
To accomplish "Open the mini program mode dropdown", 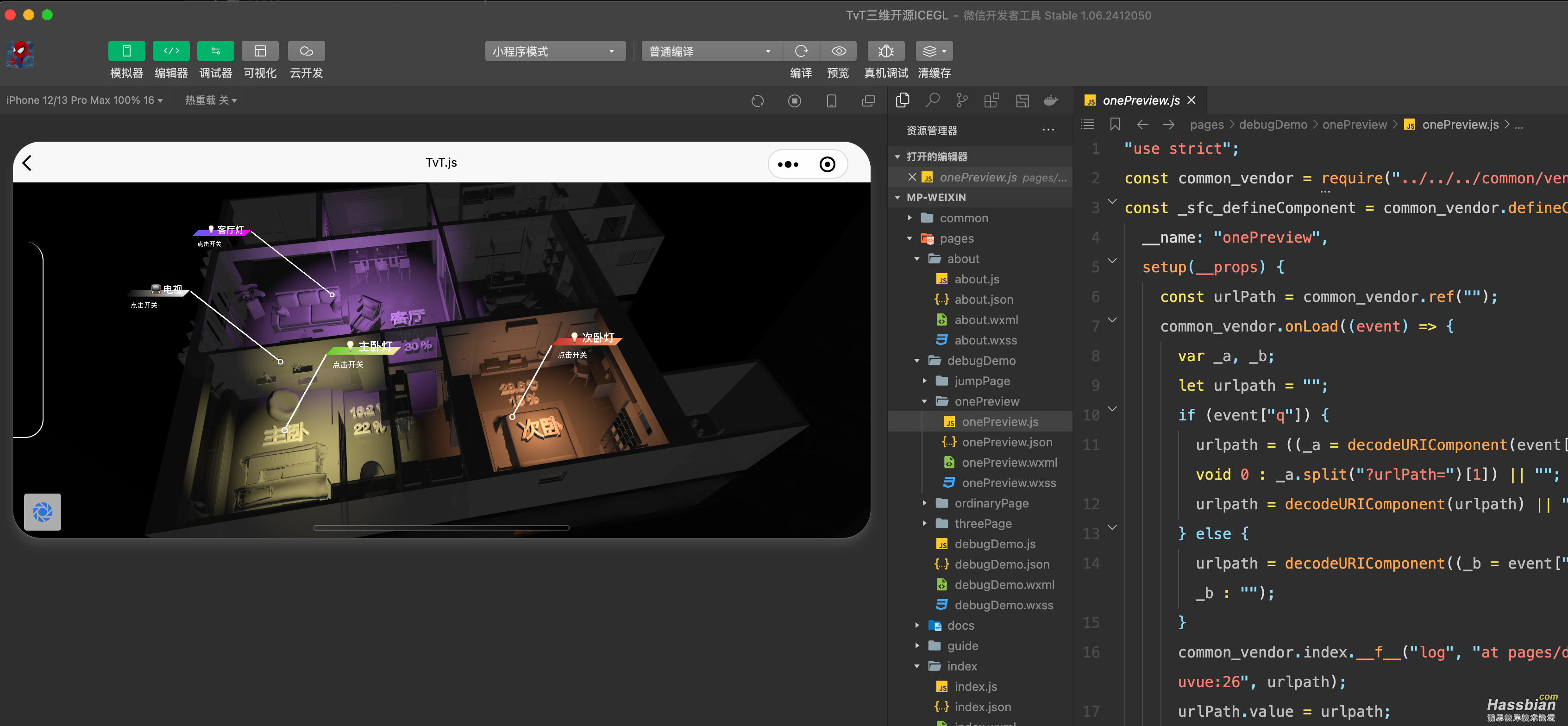I will point(554,51).
